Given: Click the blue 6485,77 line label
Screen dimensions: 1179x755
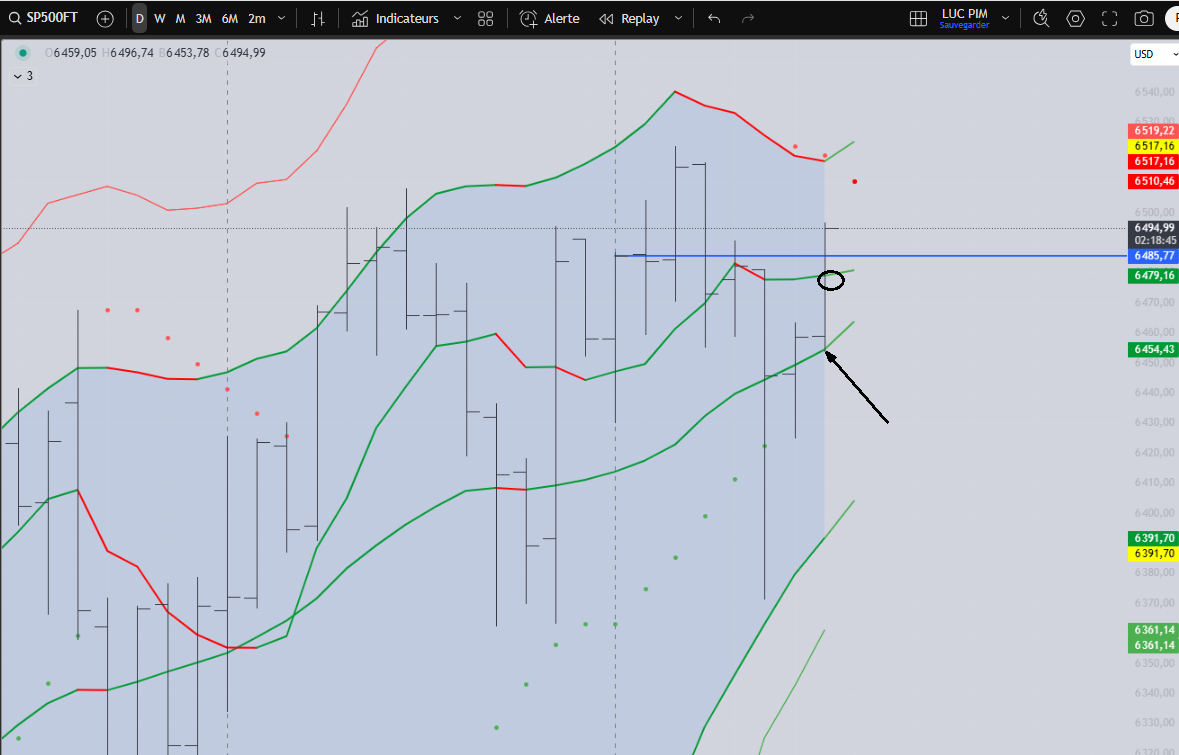Looking at the screenshot, I should [x=1154, y=256].
